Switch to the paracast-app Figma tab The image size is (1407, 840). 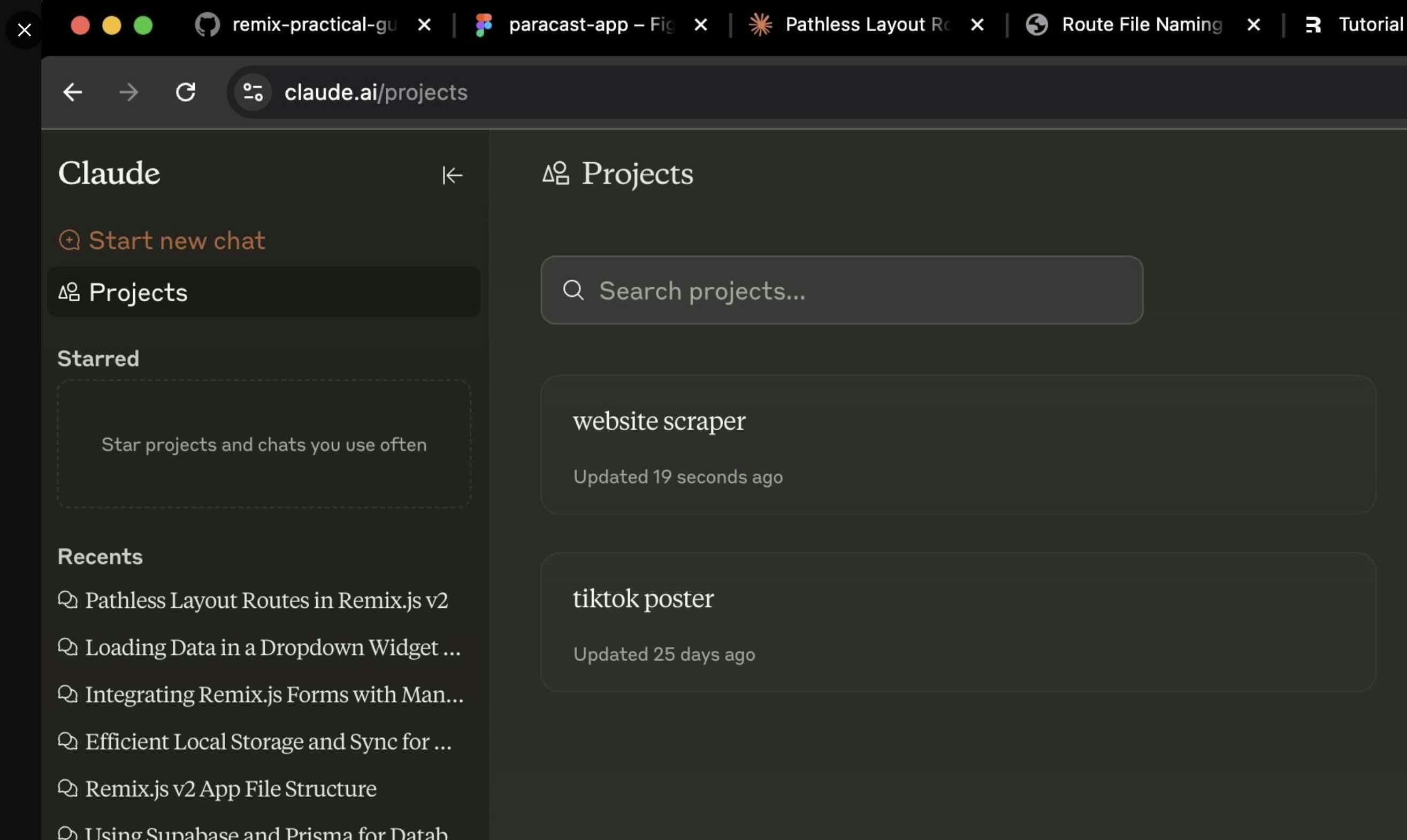pos(588,25)
